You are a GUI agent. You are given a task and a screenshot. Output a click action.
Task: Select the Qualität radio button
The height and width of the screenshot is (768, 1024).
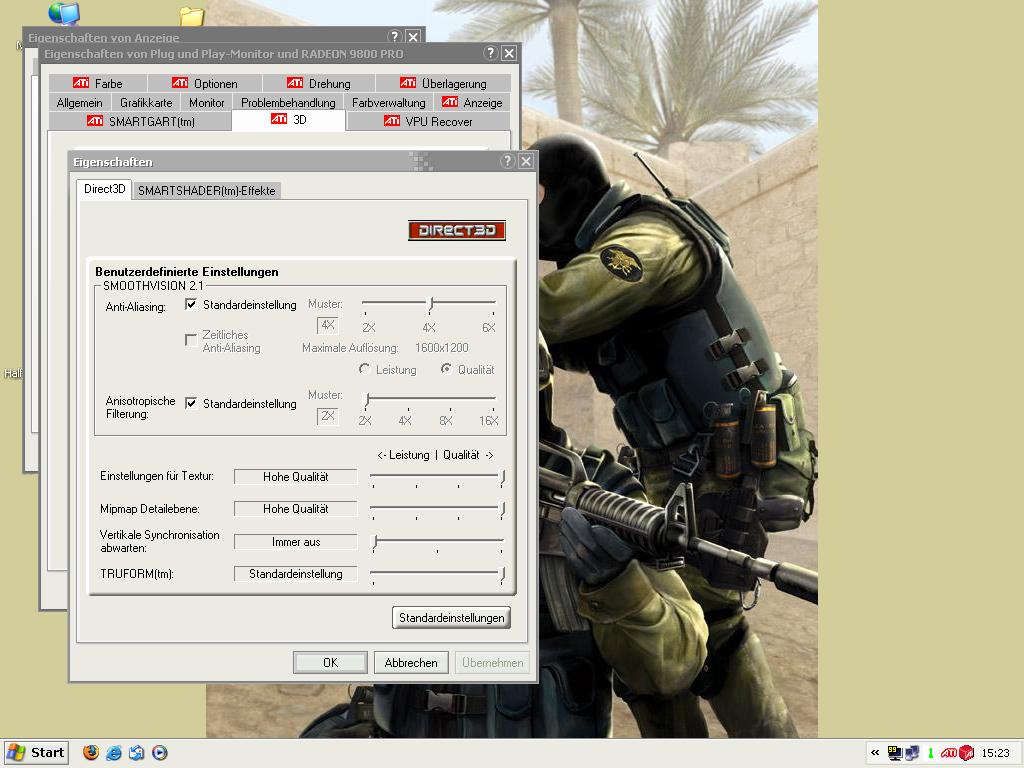pos(446,369)
